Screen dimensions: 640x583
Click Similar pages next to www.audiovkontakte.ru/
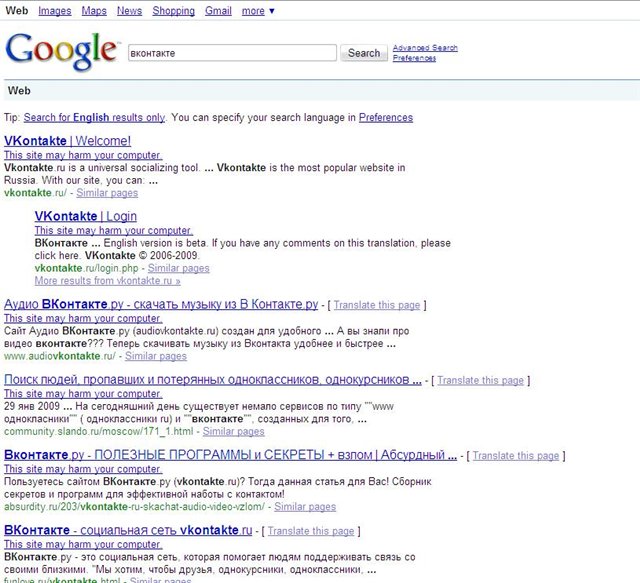(156, 356)
